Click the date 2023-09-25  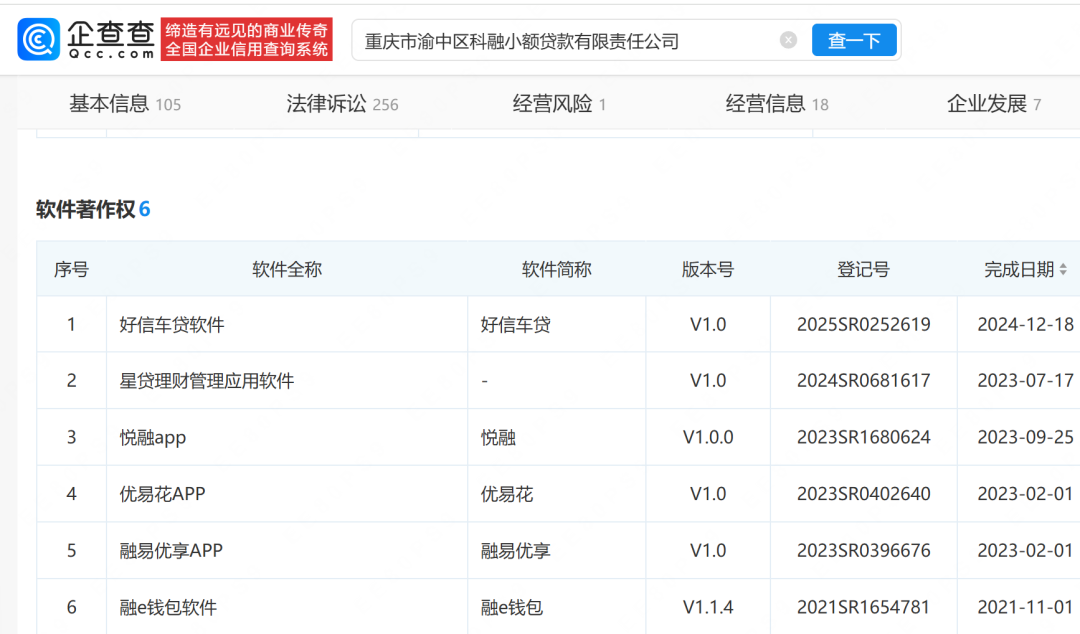click(x=1026, y=438)
